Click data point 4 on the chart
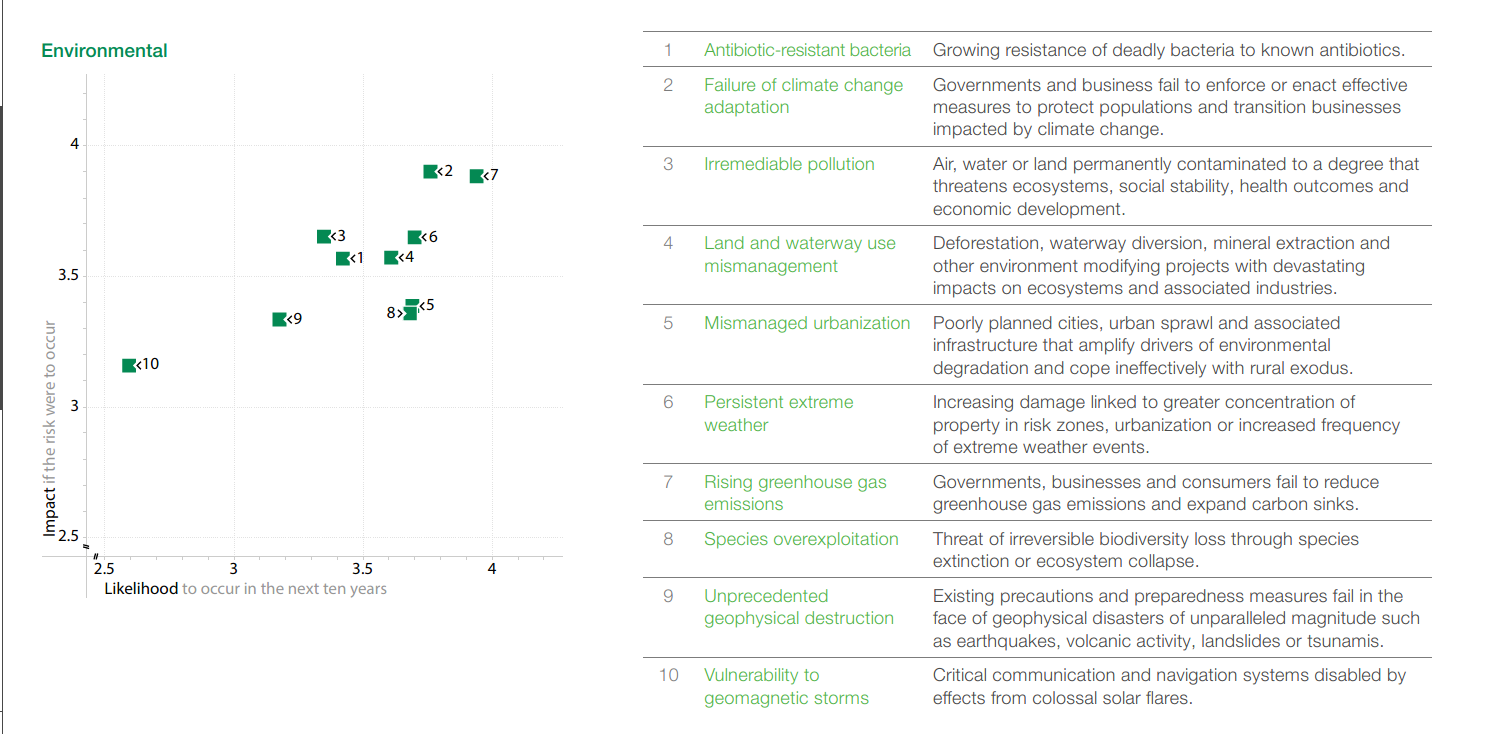The height and width of the screenshot is (734, 1499). 391,258
